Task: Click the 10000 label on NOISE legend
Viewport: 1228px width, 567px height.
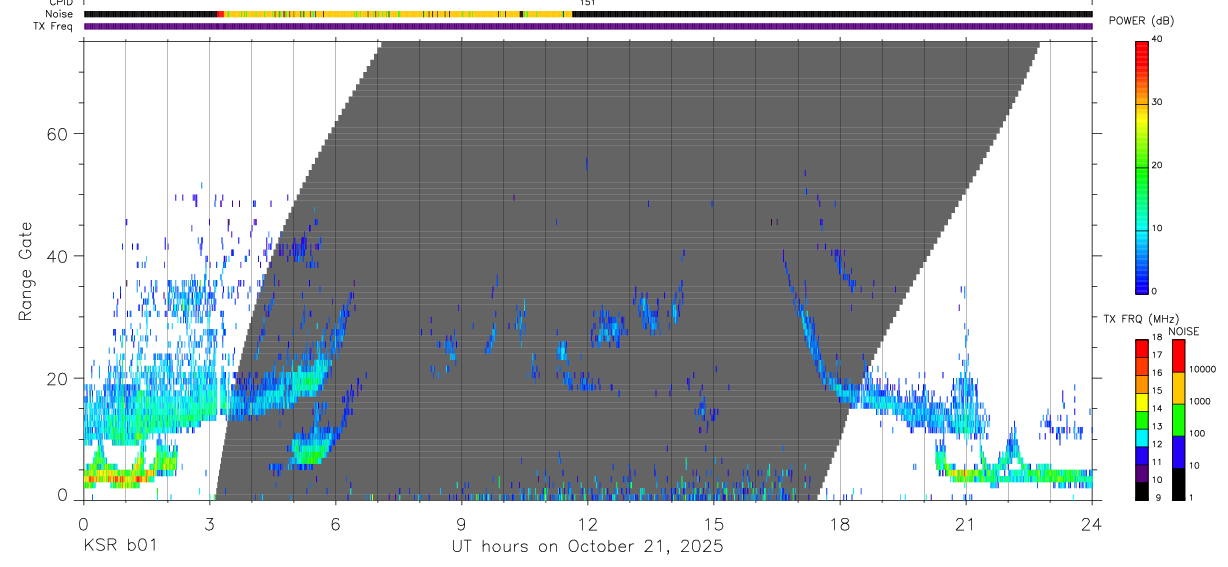Action: pyautogui.click(x=1202, y=369)
